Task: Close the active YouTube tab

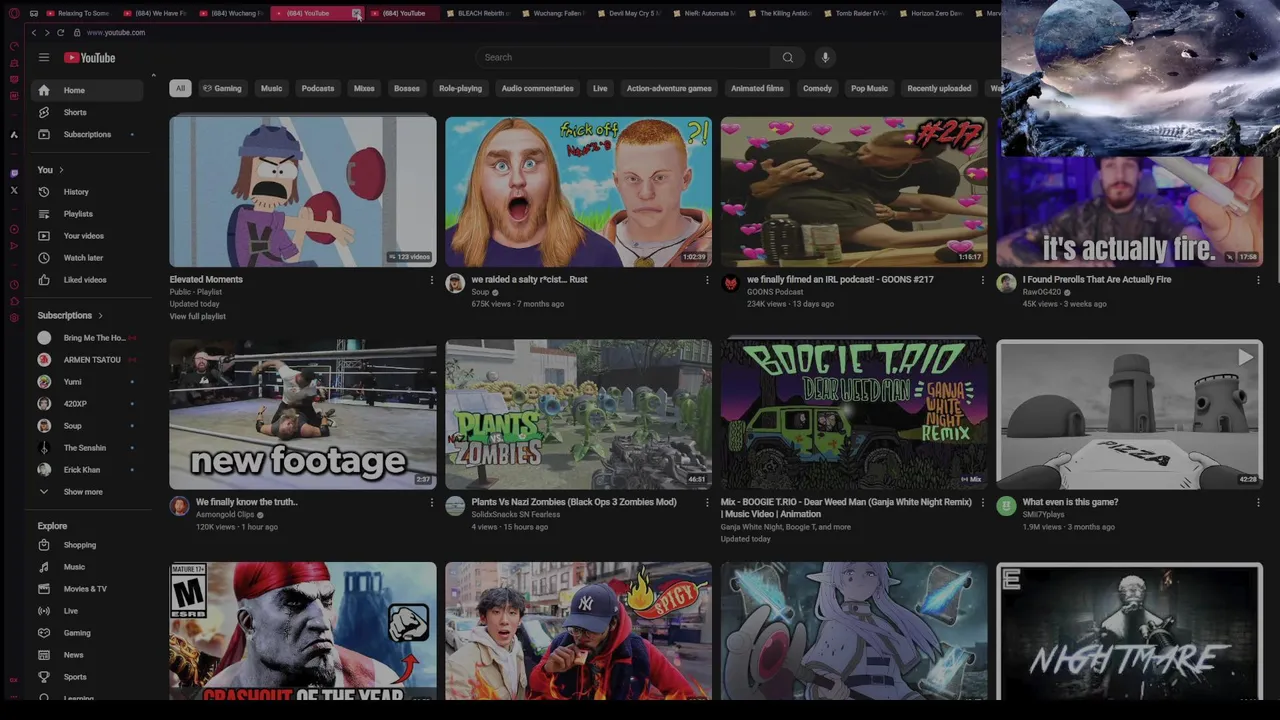Action: pyautogui.click(x=356, y=13)
